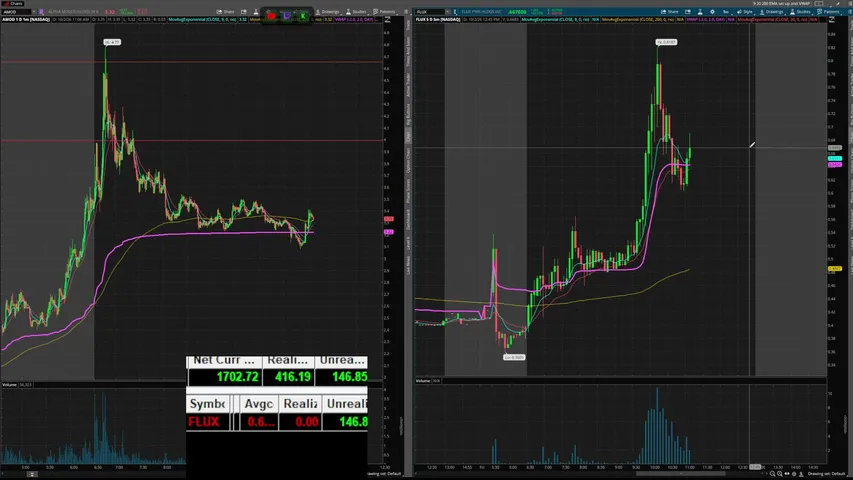This screenshot has width=853, height=480.
Task: Expand the AMOD symbol dropdown arrow
Action: point(34,11)
